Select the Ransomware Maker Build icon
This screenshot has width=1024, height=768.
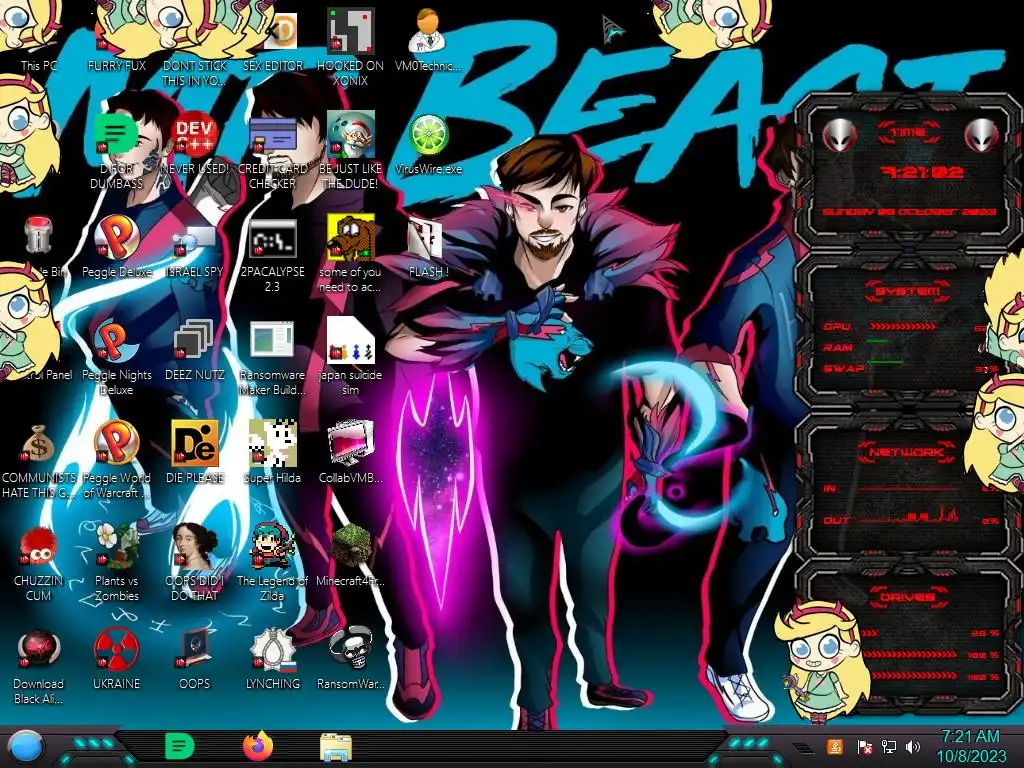272,340
